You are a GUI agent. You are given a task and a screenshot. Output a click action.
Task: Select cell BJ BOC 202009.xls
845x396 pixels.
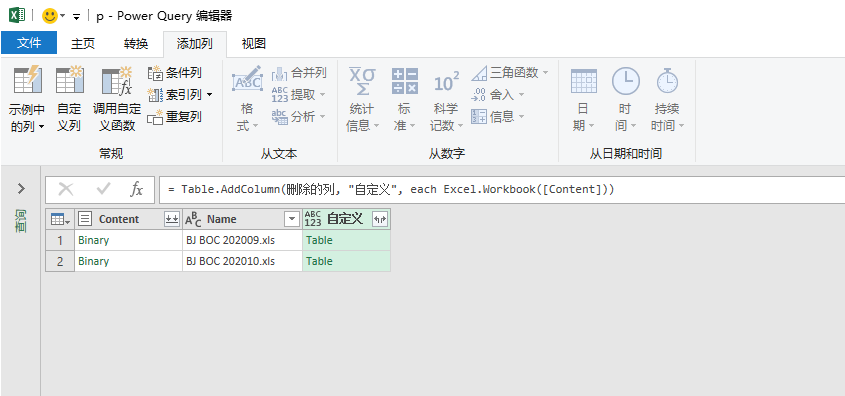tap(243, 240)
